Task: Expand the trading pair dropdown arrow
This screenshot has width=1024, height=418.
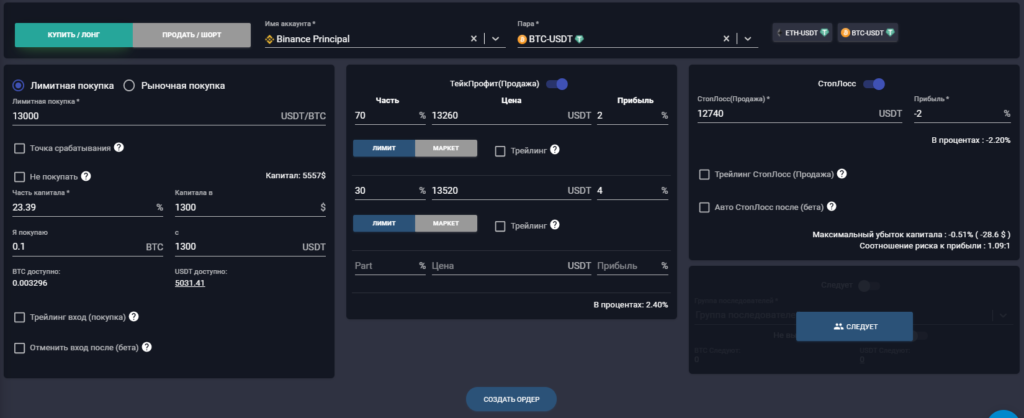Action: 748,39
